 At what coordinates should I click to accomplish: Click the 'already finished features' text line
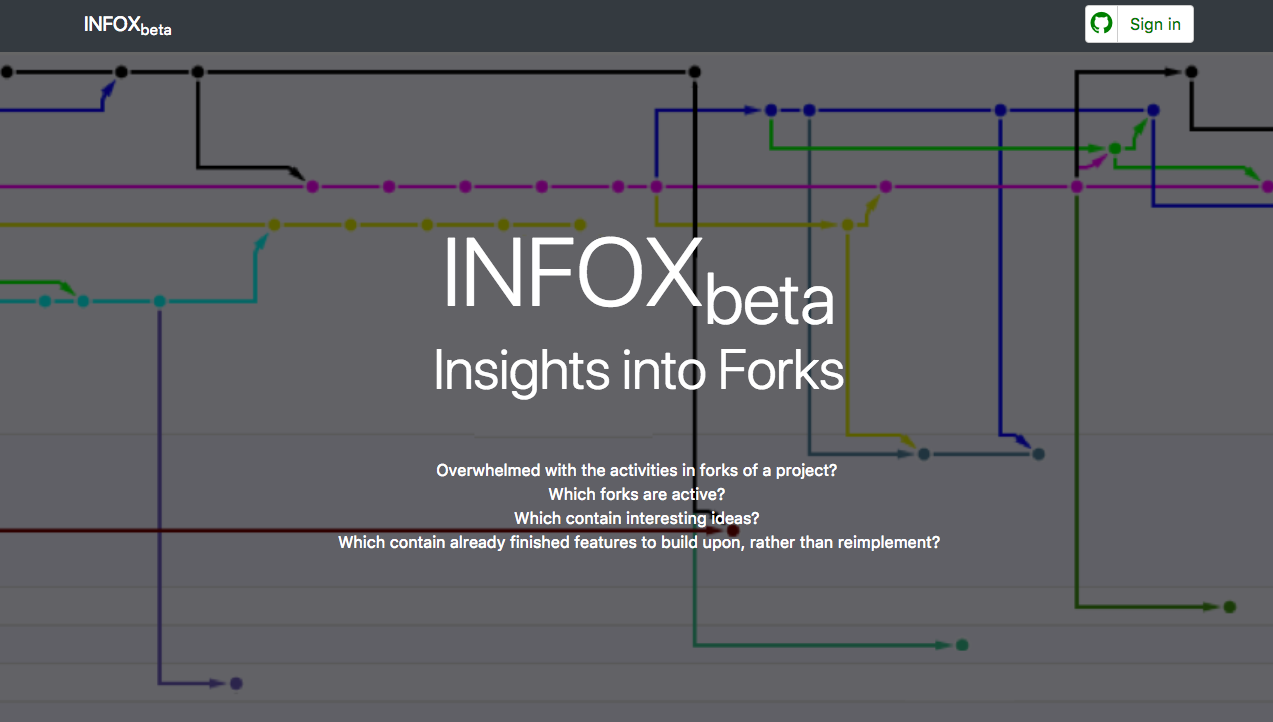638,542
